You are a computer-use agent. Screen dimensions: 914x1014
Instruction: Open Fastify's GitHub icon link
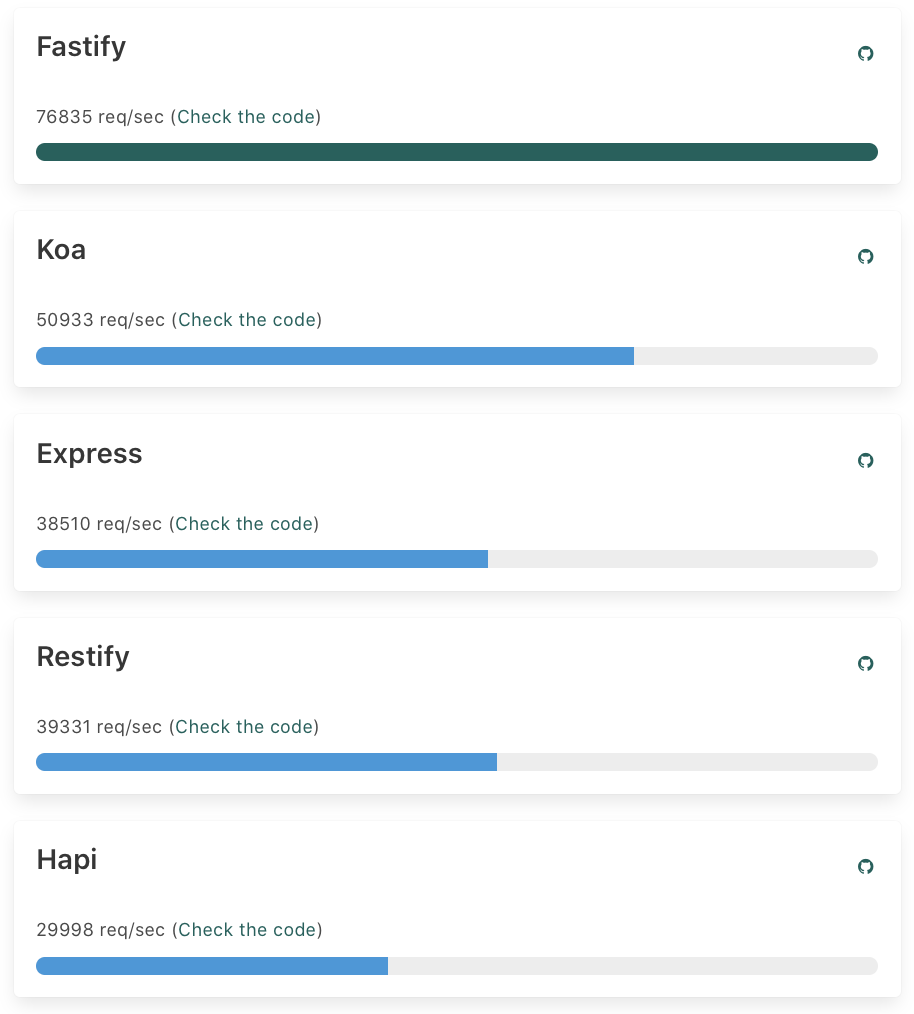865,53
